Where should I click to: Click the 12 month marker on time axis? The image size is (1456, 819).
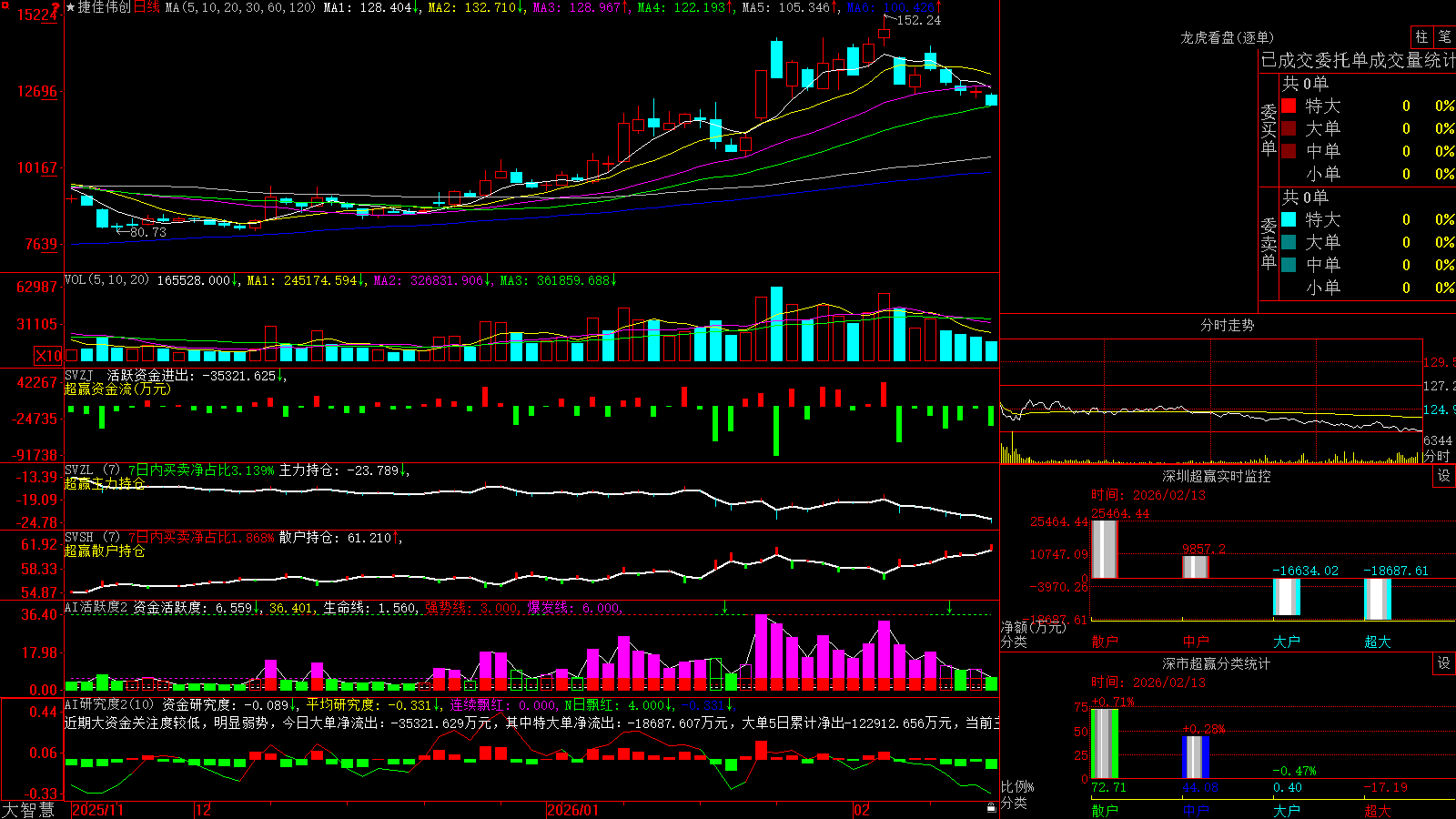(x=204, y=810)
